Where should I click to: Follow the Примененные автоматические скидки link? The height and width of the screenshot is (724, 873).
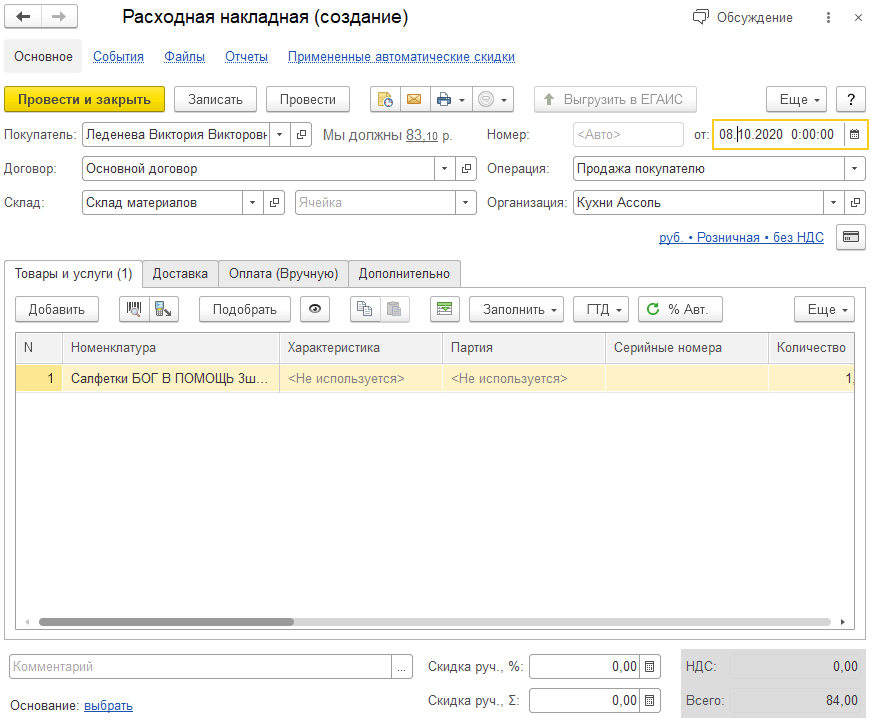[x=401, y=57]
